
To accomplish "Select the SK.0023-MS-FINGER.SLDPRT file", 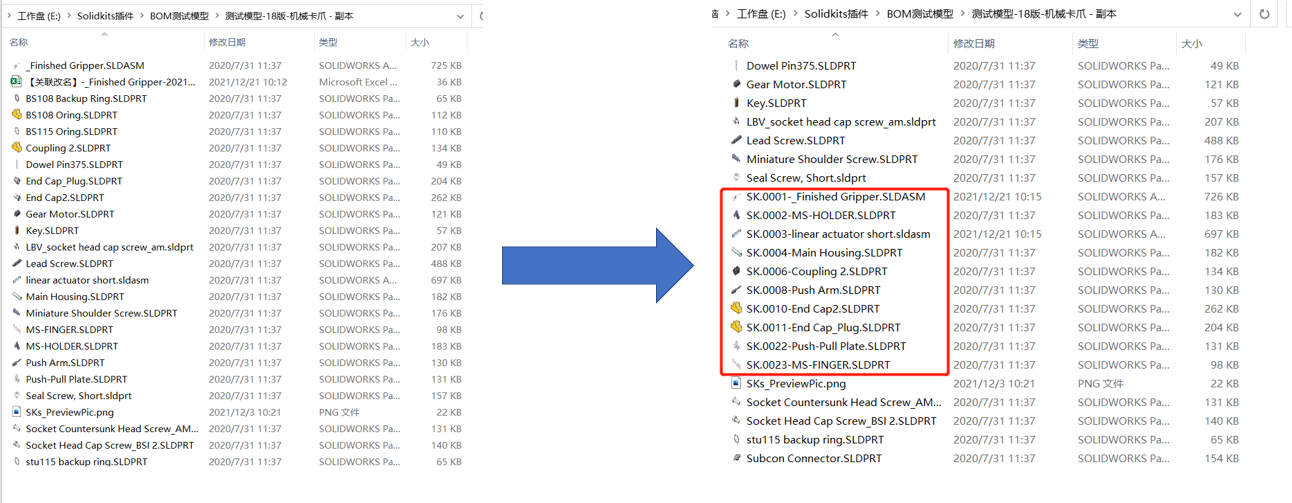I will pyautogui.click(x=817, y=365).
